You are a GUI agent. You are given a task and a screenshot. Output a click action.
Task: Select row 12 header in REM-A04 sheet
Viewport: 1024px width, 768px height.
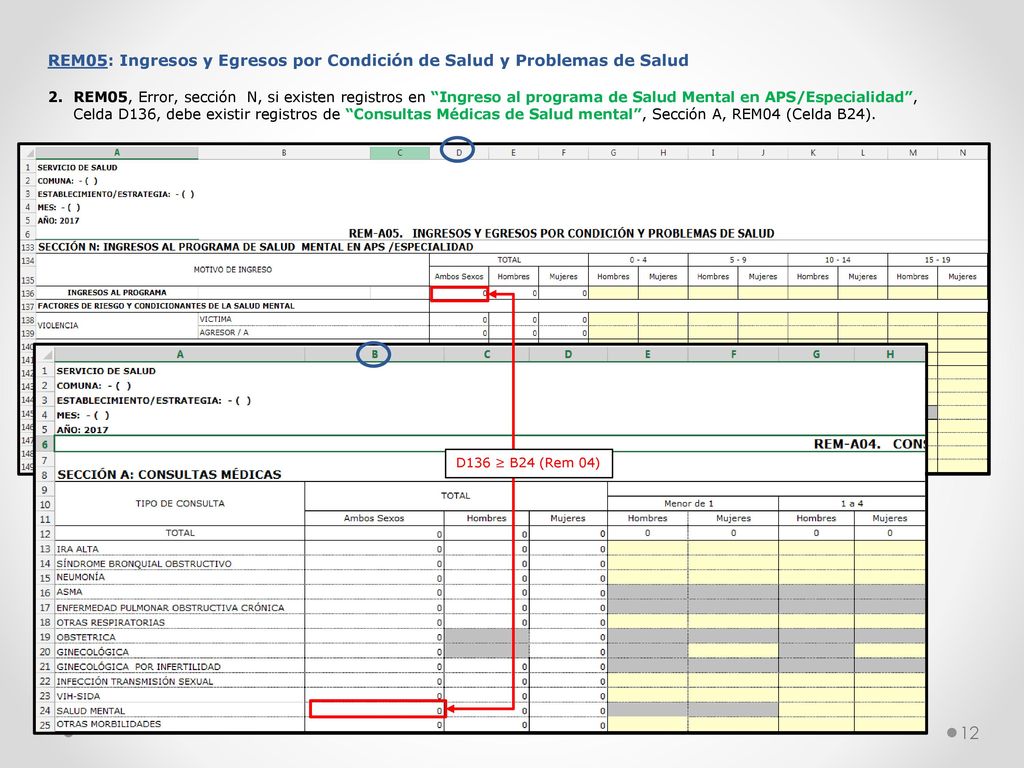click(45, 534)
